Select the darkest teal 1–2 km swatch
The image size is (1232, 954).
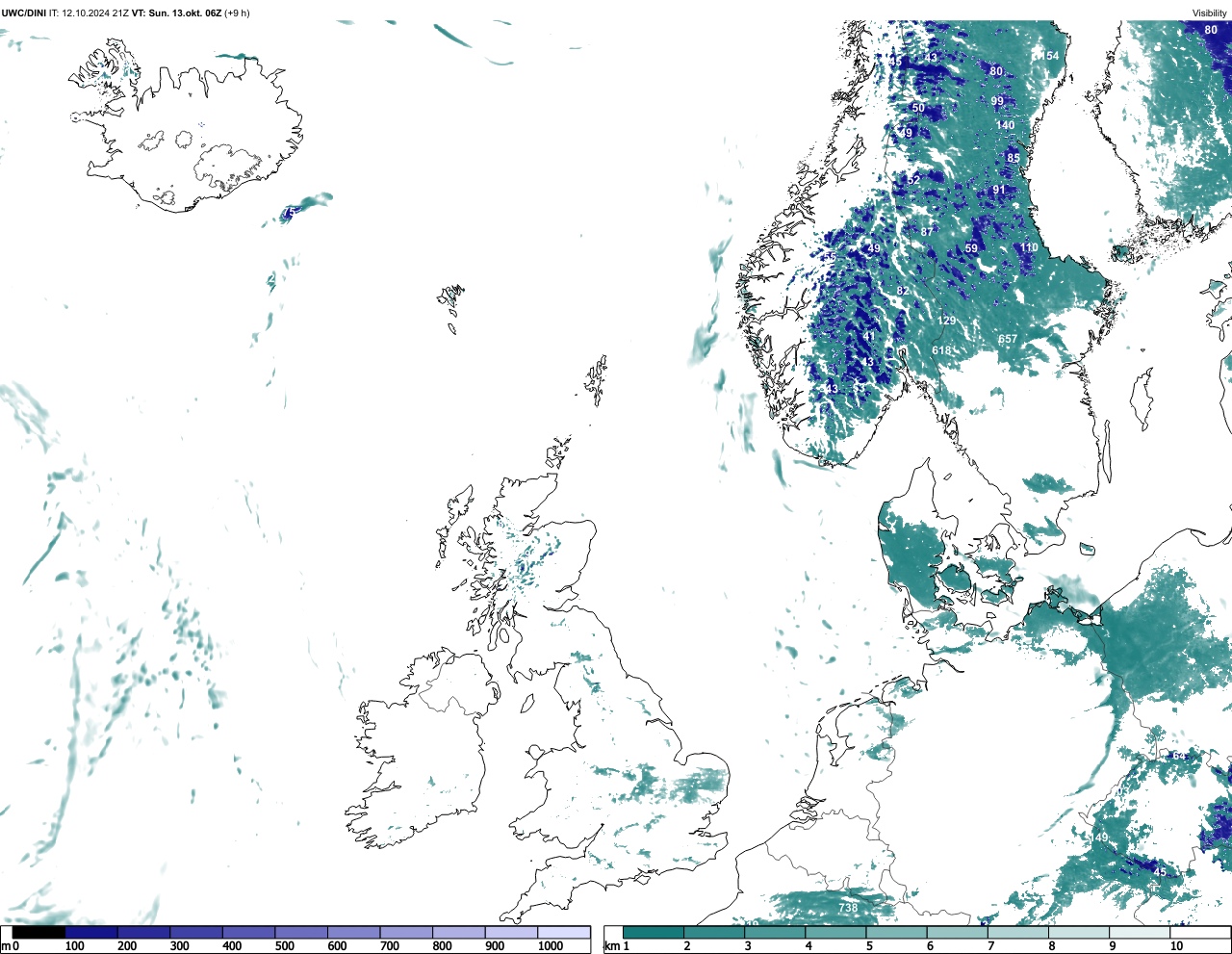pyautogui.click(x=654, y=932)
